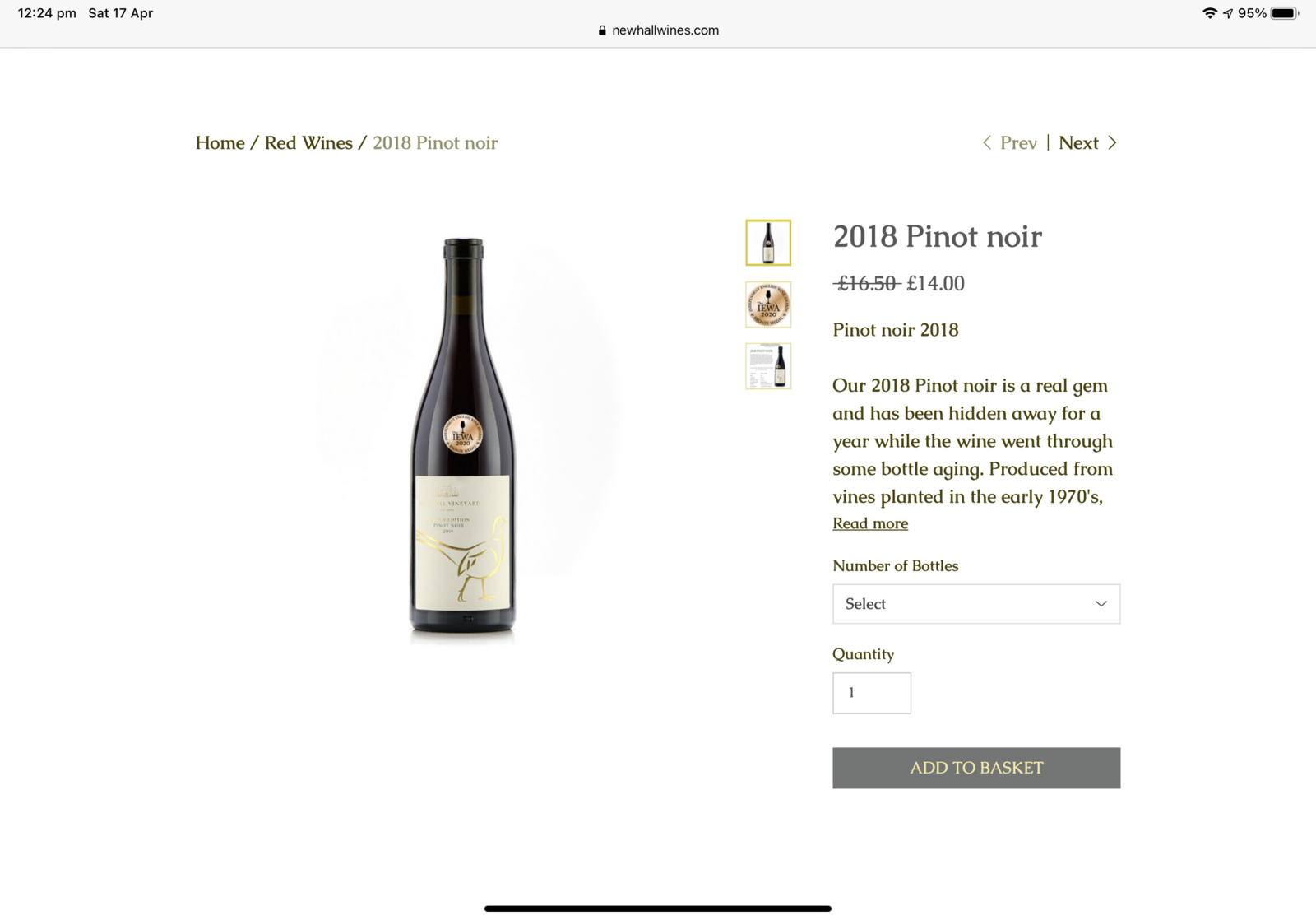
Task: Select the IEWA 2020 medal thumbnail
Action: tap(768, 304)
